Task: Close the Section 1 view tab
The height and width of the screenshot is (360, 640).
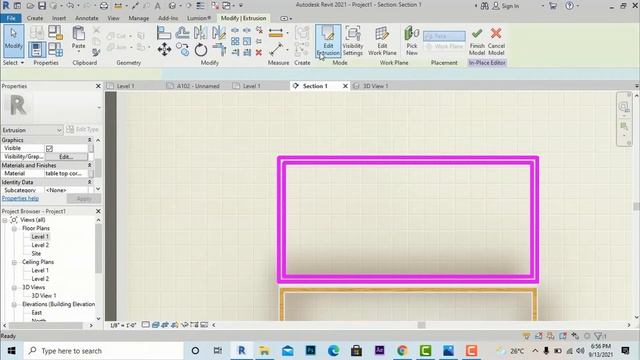Action: tap(345, 86)
